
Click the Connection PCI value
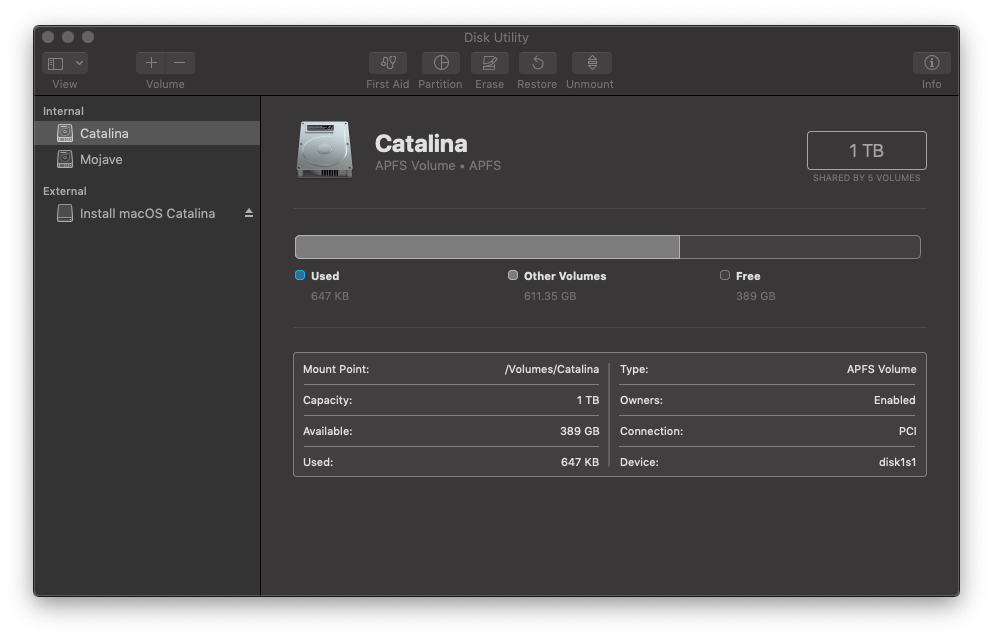(x=907, y=431)
